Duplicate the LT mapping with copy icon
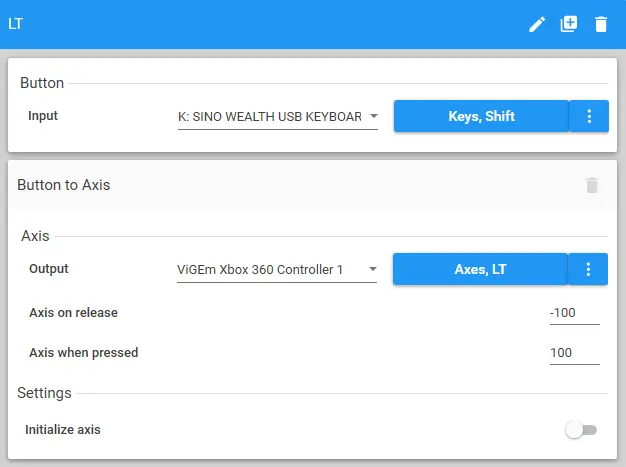The height and width of the screenshot is (467, 626). (x=569, y=24)
